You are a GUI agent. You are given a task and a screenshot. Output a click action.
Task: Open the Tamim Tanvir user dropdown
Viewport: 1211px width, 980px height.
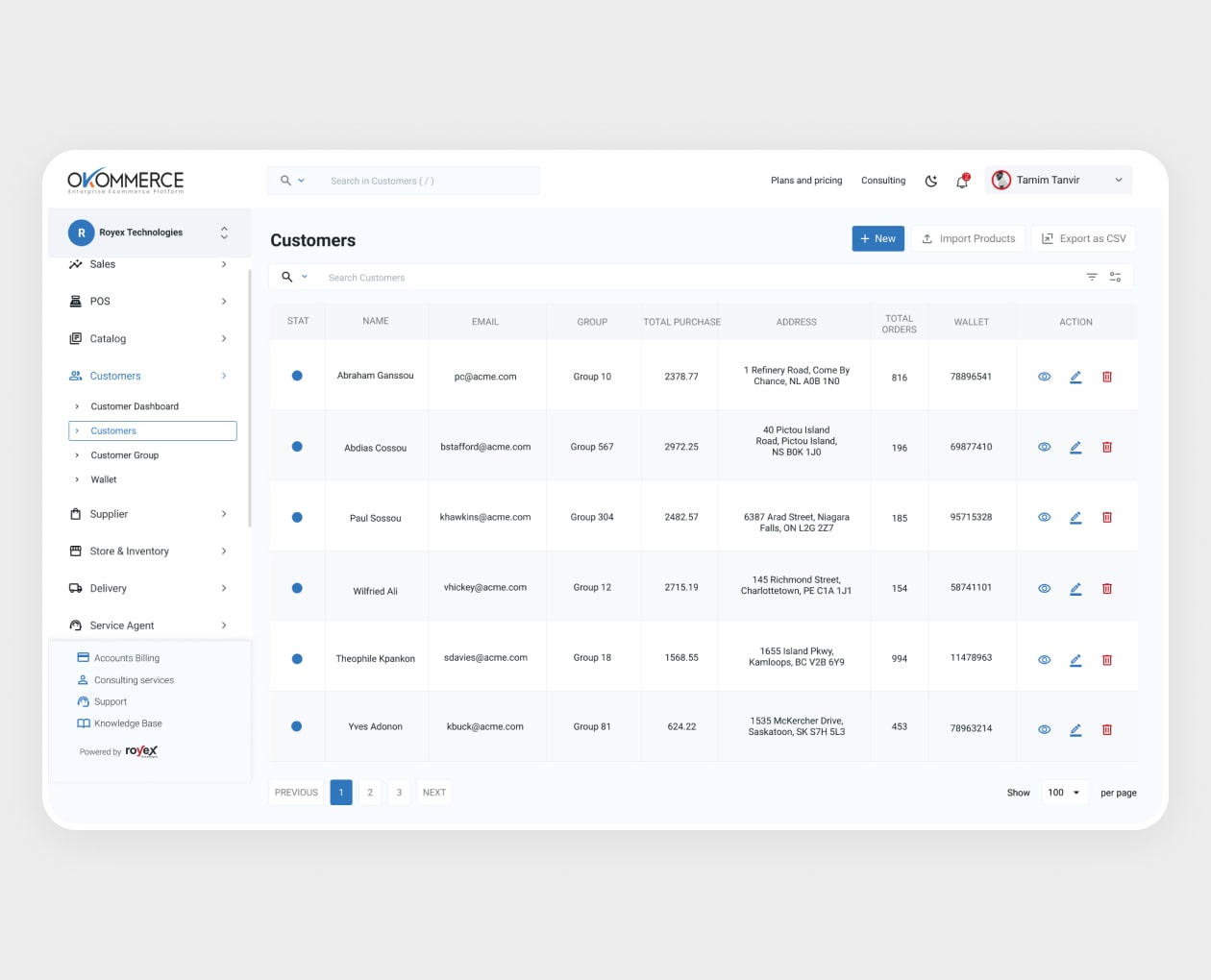click(1058, 181)
